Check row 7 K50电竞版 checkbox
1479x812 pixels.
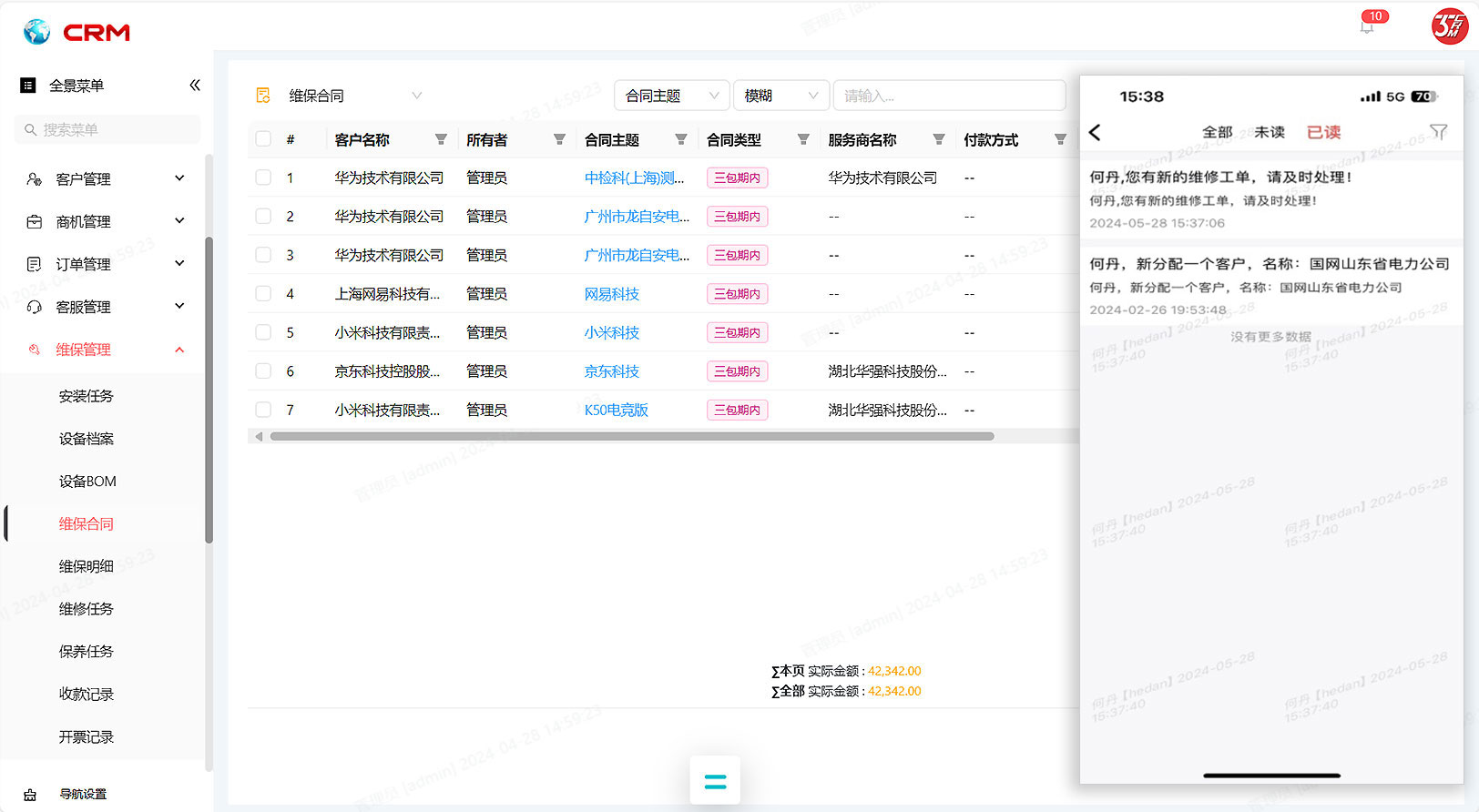coord(263,410)
